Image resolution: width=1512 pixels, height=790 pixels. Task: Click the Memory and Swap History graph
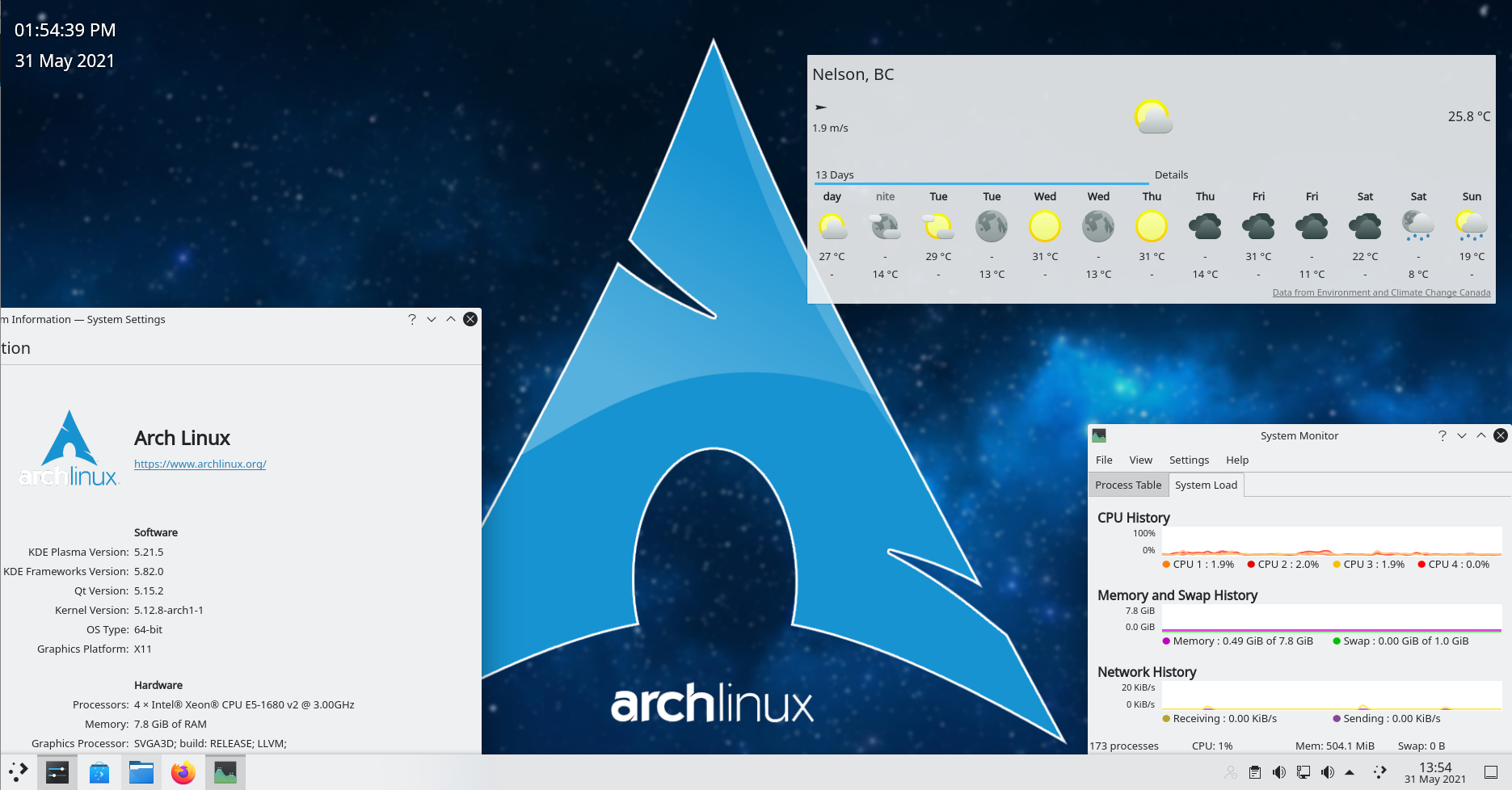[1331, 618]
